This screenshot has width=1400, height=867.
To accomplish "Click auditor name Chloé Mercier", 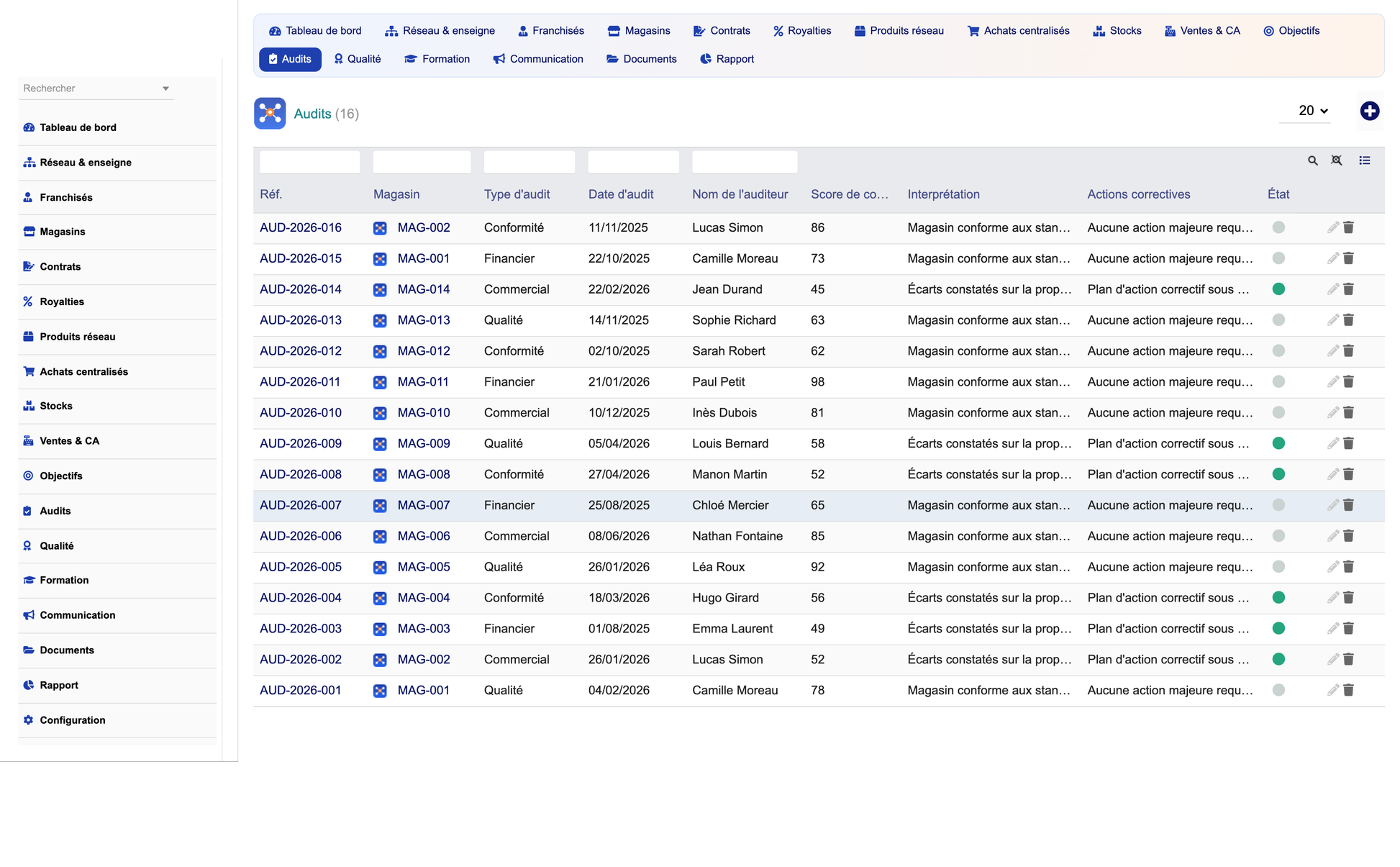I will click(x=730, y=505).
